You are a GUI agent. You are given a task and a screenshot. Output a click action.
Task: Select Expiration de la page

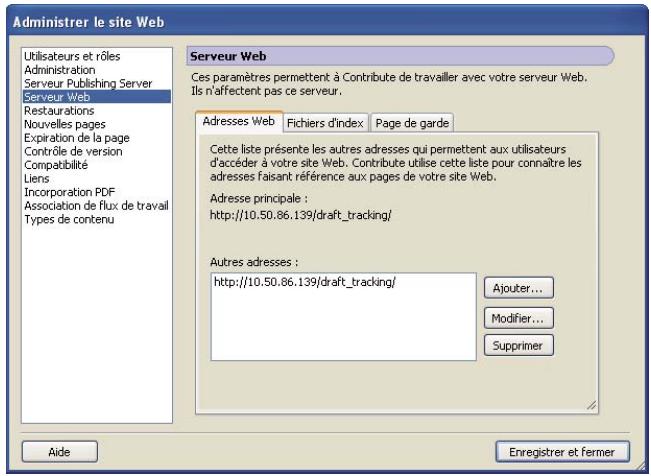click(x=97, y=138)
